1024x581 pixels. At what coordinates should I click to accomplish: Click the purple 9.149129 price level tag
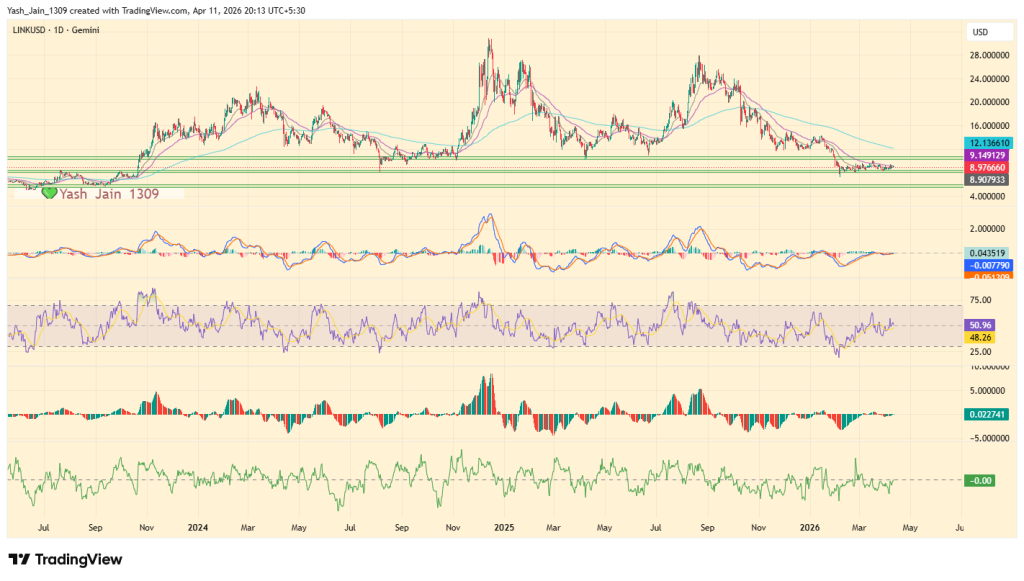pos(985,157)
